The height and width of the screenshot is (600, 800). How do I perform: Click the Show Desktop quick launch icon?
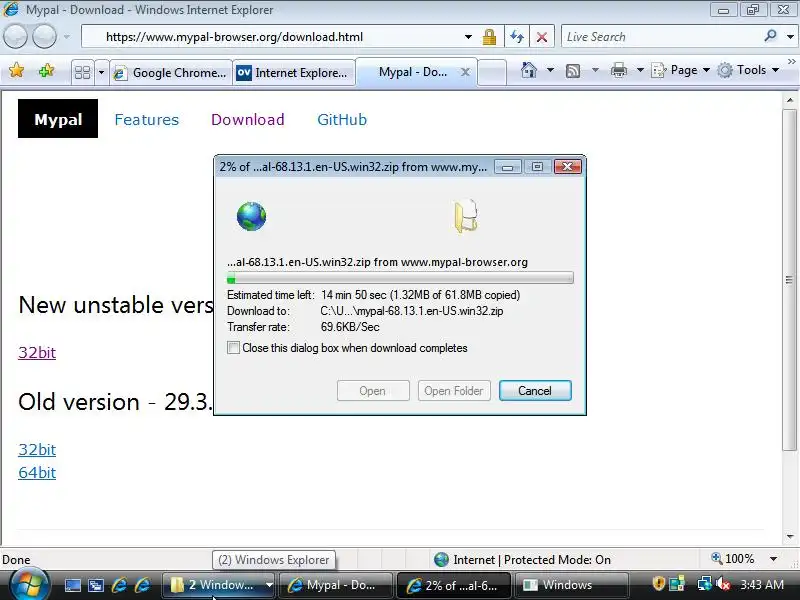pyautogui.click(x=72, y=585)
